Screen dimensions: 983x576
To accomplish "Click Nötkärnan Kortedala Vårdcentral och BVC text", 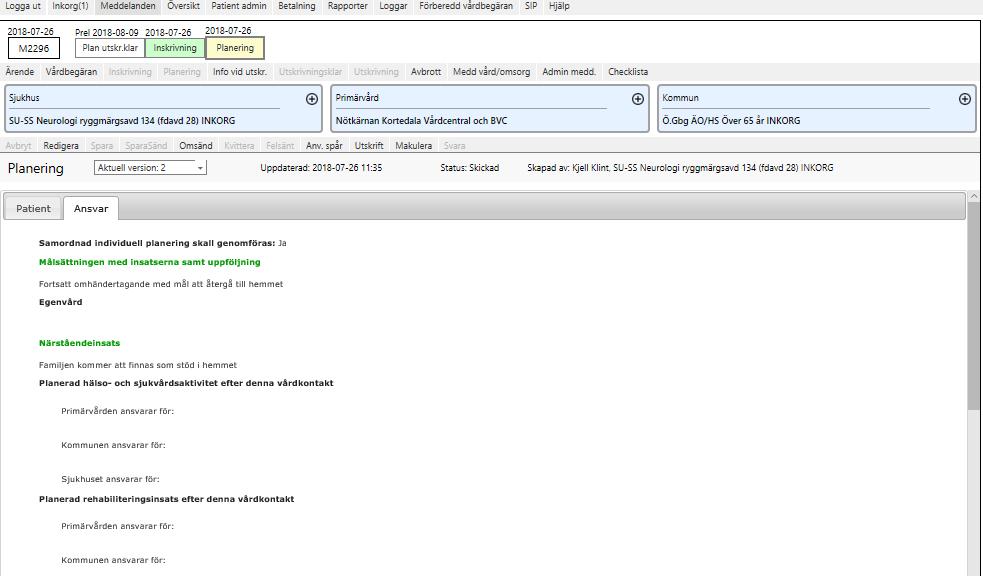I will click(x=421, y=121).
